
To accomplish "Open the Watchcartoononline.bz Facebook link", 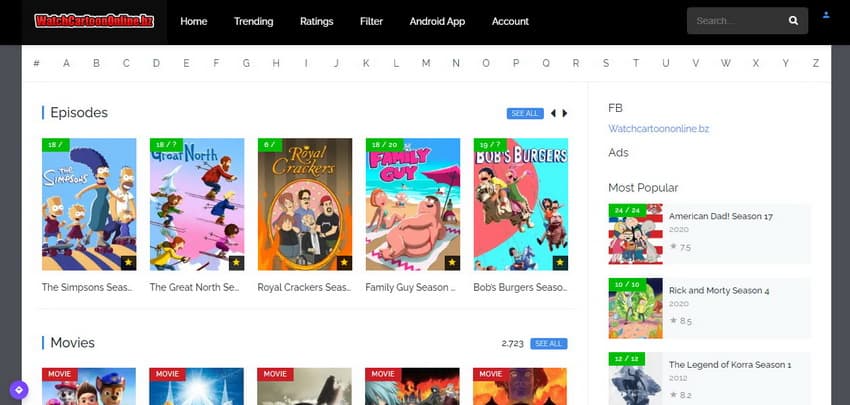I will click(x=658, y=129).
